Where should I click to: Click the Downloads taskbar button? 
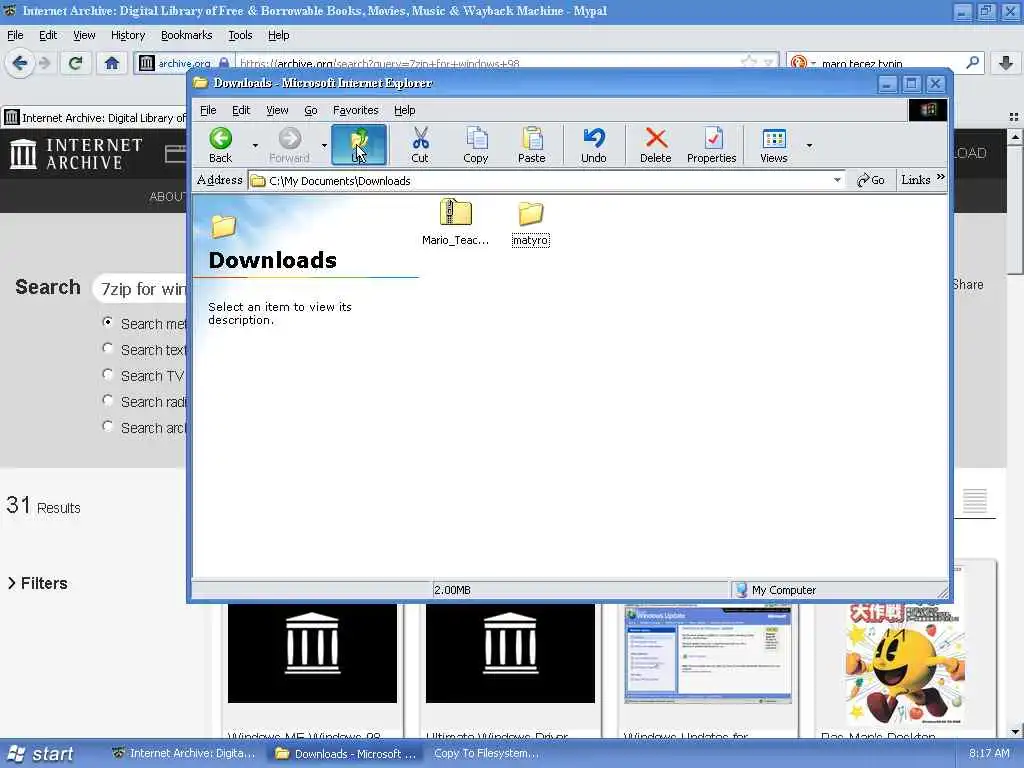[346, 754]
